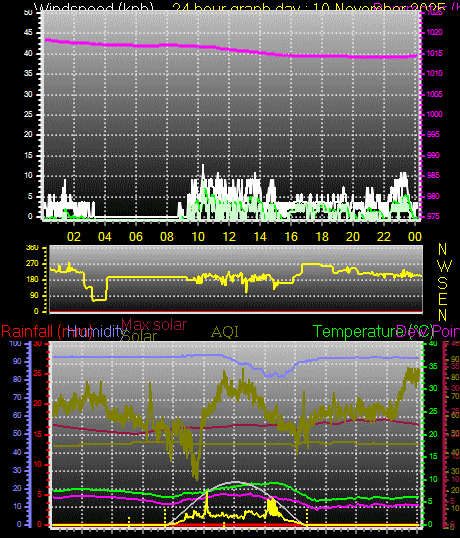460x538 pixels.
Task: Click 90 on the blue humidity axis
Action: click(17, 362)
